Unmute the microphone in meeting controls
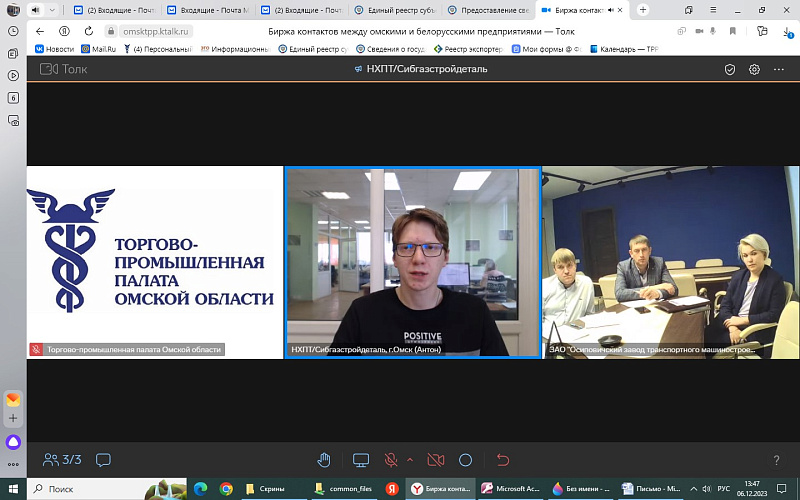This screenshot has width=800, height=500. (x=391, y=460)
